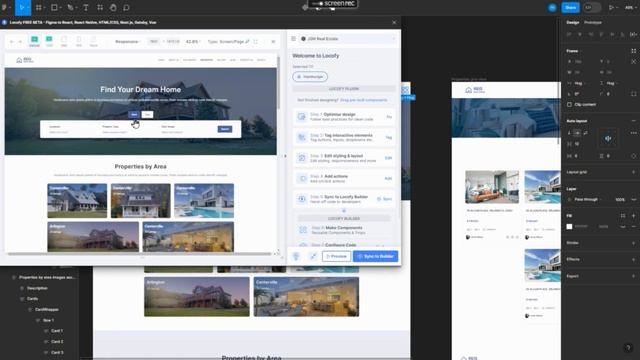Select the Default breakpoint device icon
This screenshot has width=640, height=360.
point(34,40)
